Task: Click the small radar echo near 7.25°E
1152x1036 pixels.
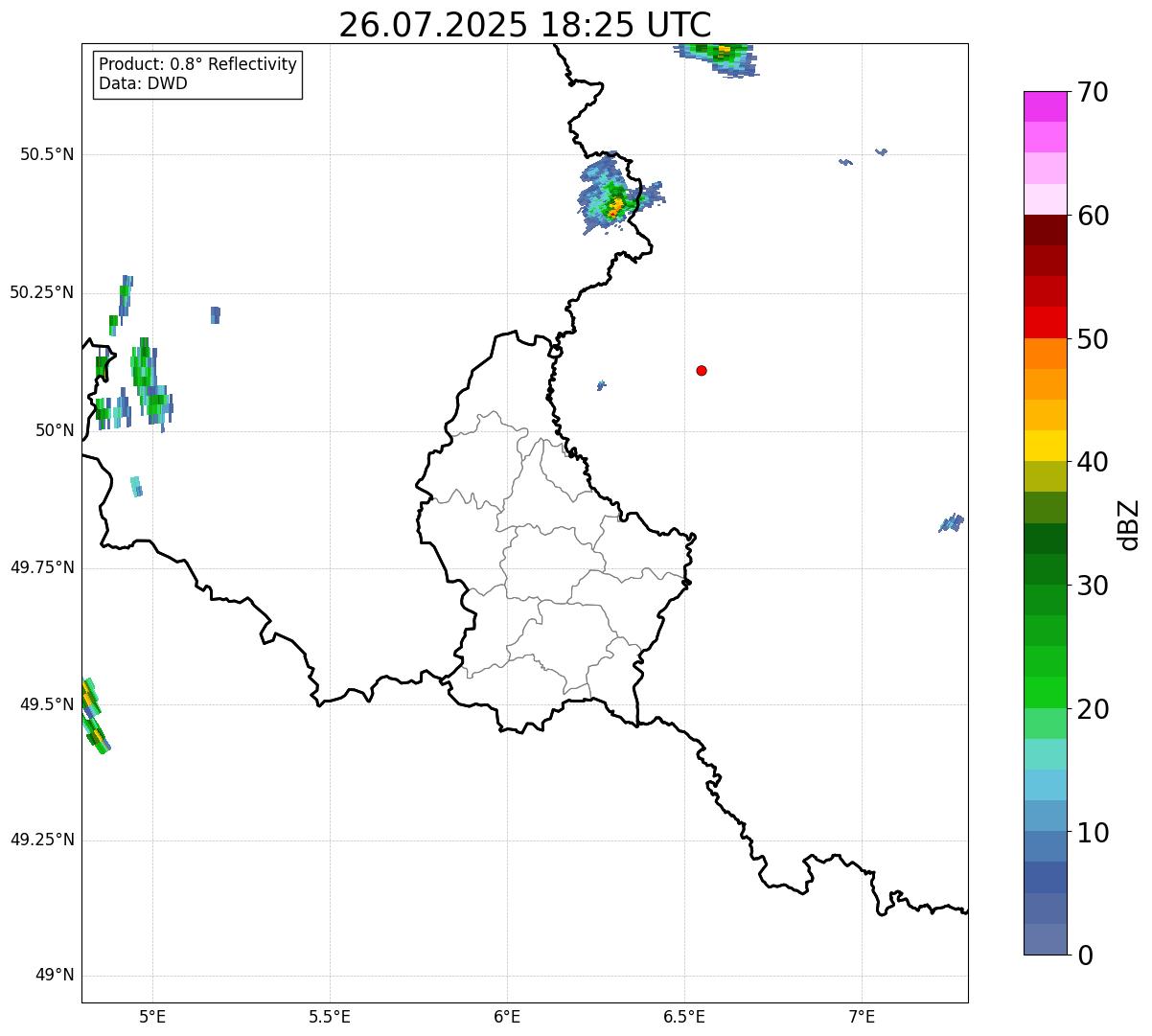Action: 951,523
